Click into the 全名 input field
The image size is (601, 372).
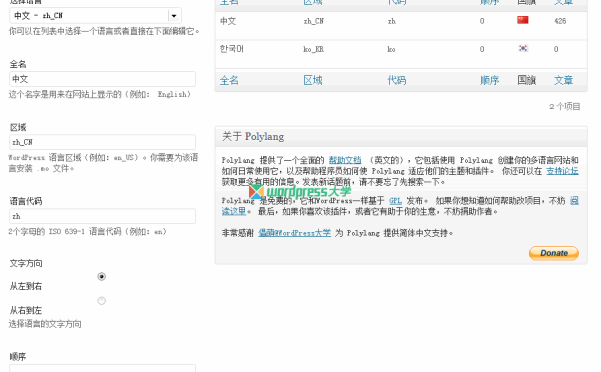[x=102, y=79]
